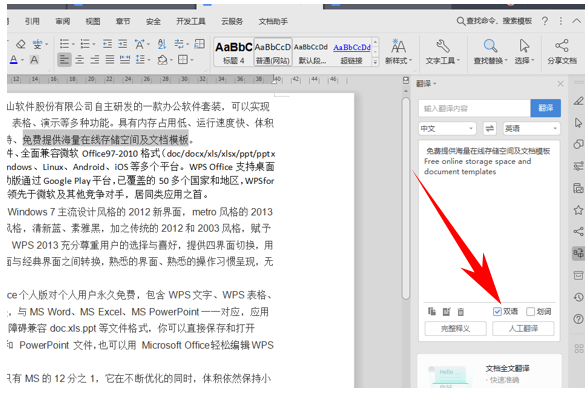Align text right
The image size is (585, 394).
point(94,59)
